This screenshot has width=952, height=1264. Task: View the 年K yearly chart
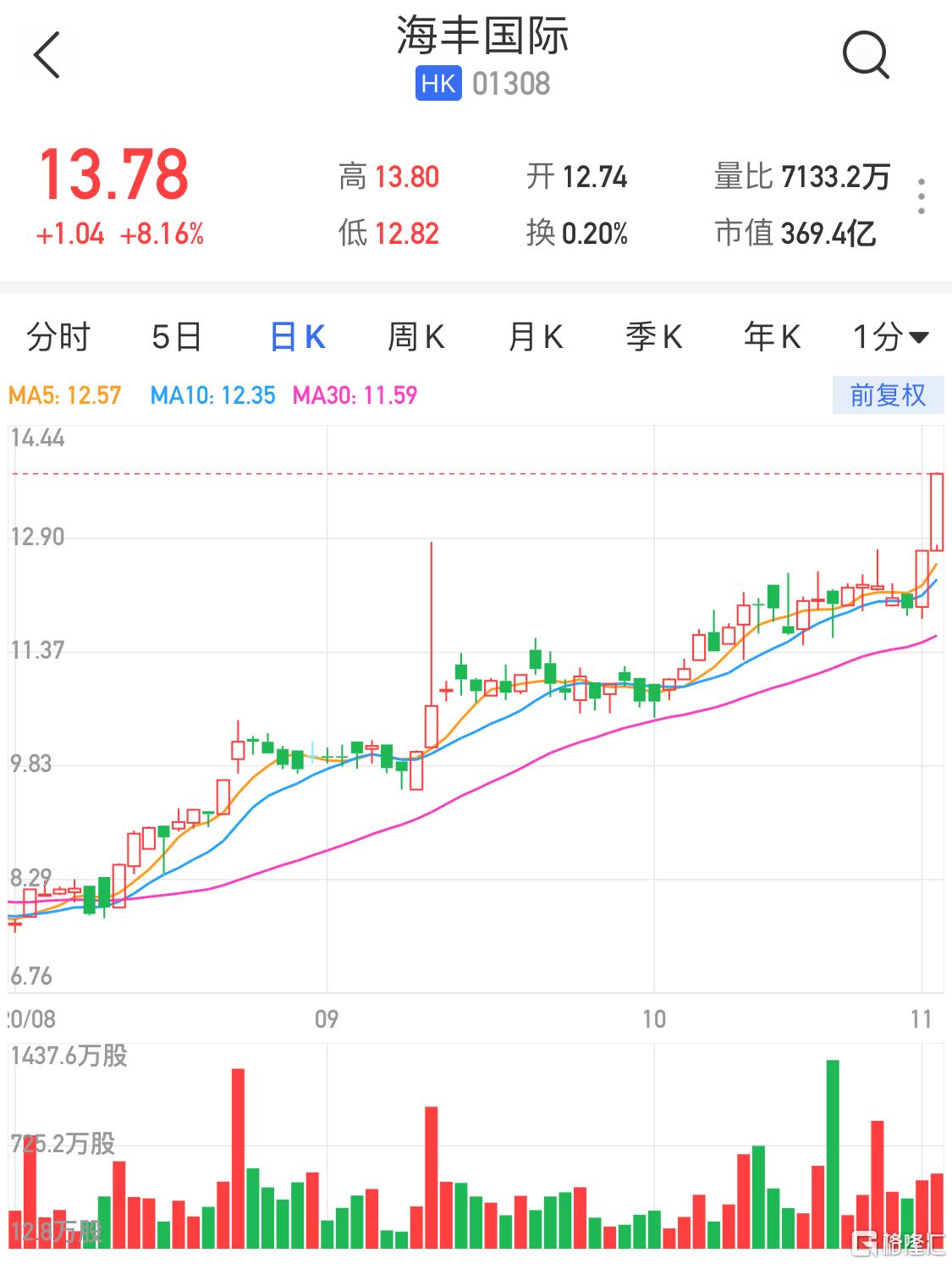[772, 337]
